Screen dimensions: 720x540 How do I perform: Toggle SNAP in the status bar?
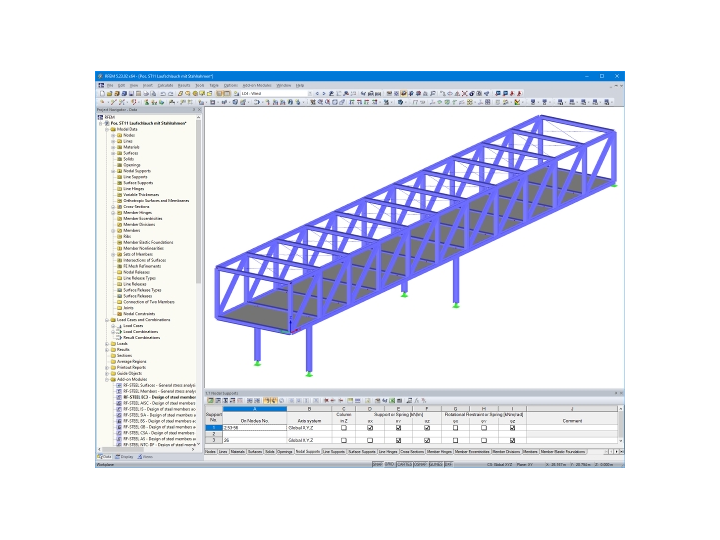click(377, 465)
